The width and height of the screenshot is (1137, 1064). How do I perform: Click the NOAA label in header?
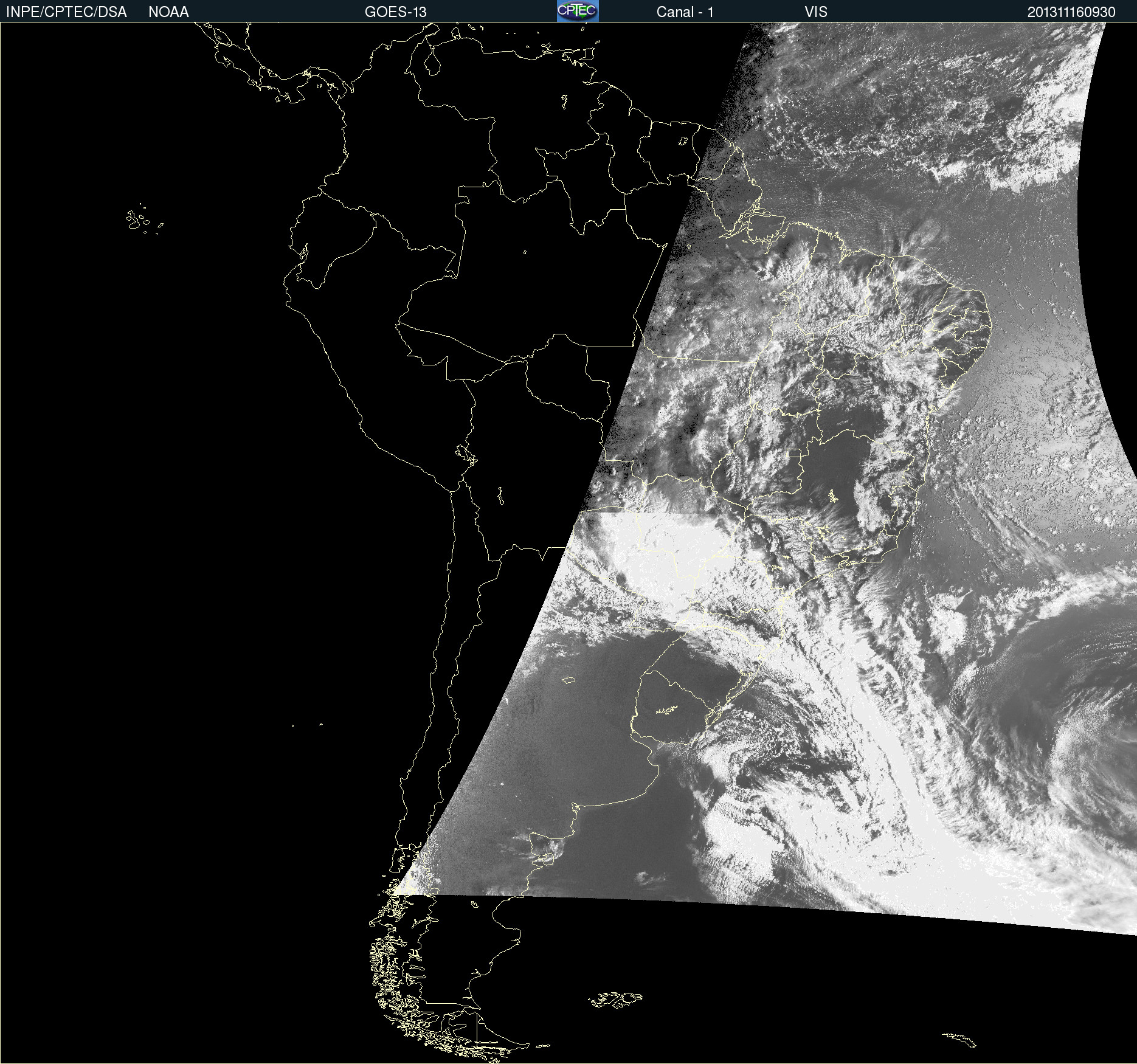click(168, 12)
